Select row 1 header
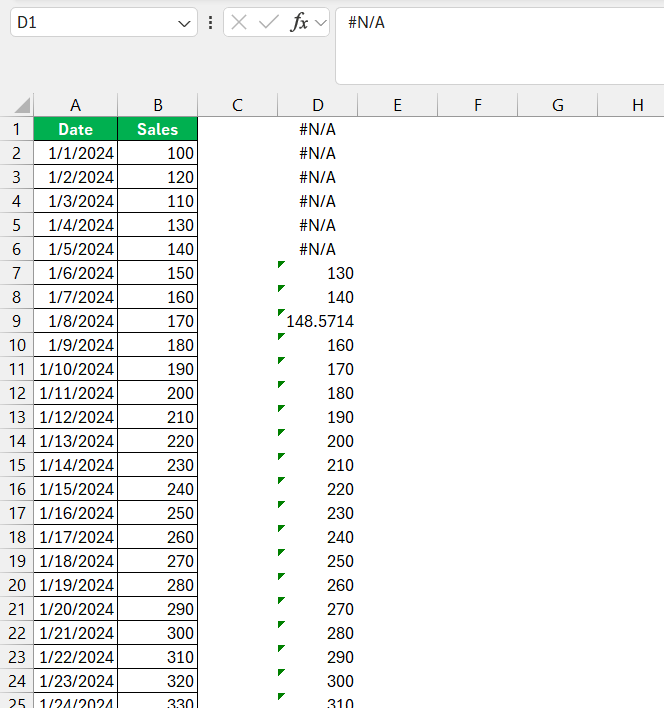 pos(17,129)
